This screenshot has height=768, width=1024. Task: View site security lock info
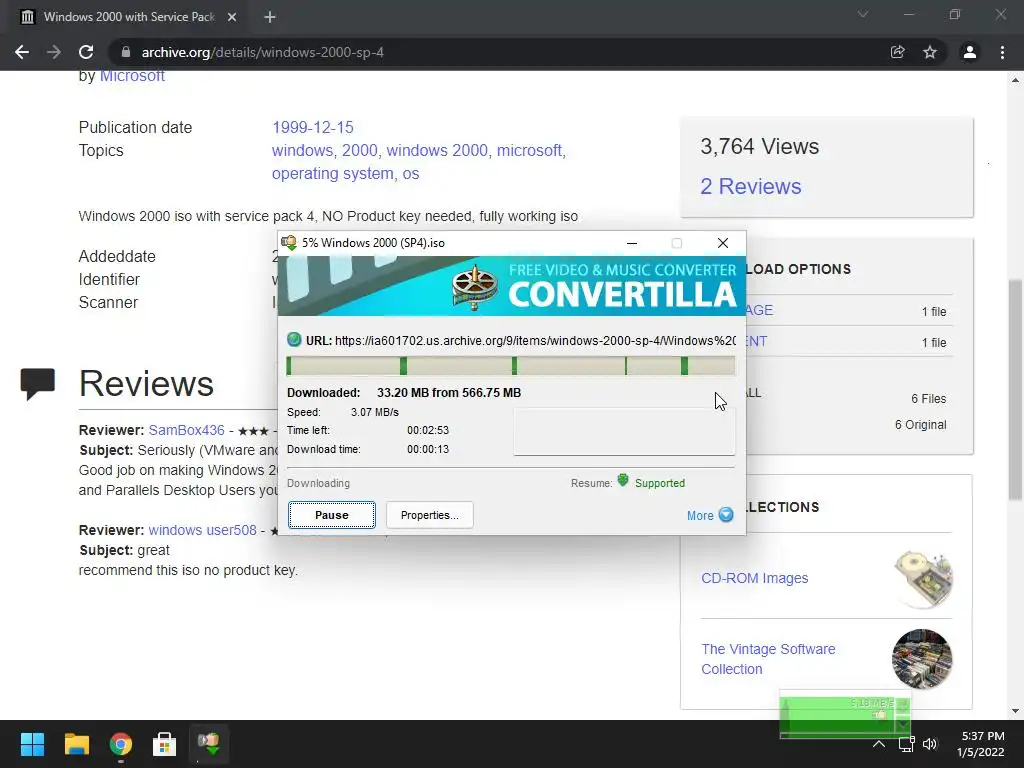(125, 52)
